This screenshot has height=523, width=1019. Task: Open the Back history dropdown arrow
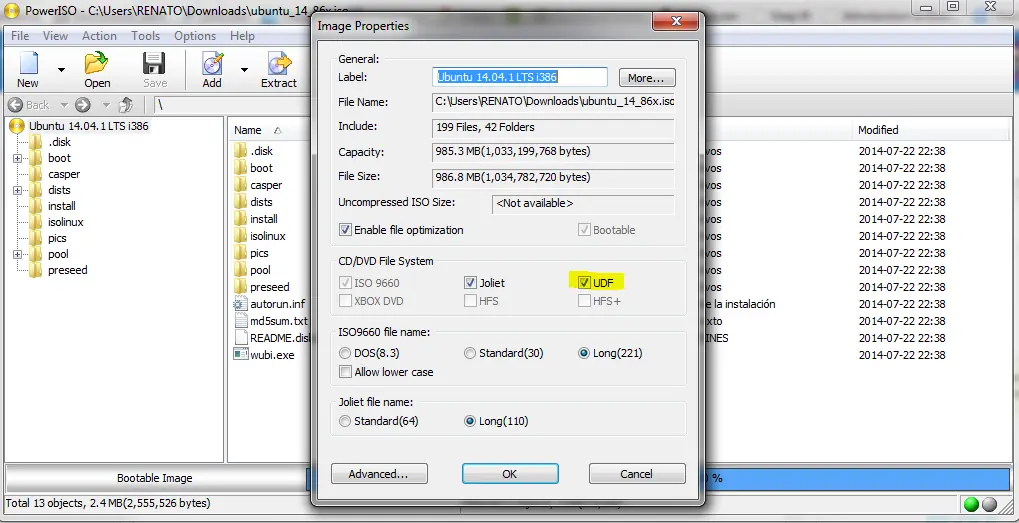(x=64, y=105)
